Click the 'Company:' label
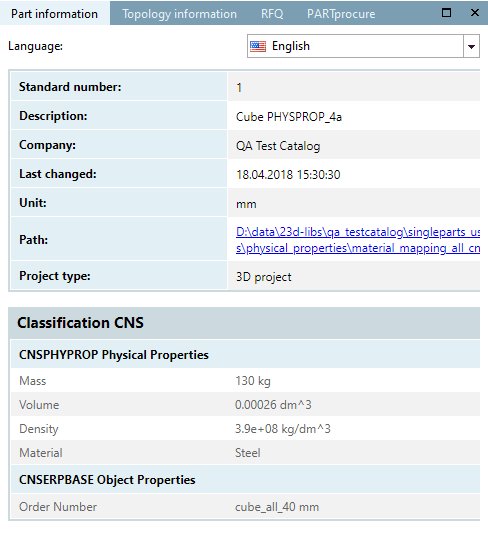 [x=47, y=145]
